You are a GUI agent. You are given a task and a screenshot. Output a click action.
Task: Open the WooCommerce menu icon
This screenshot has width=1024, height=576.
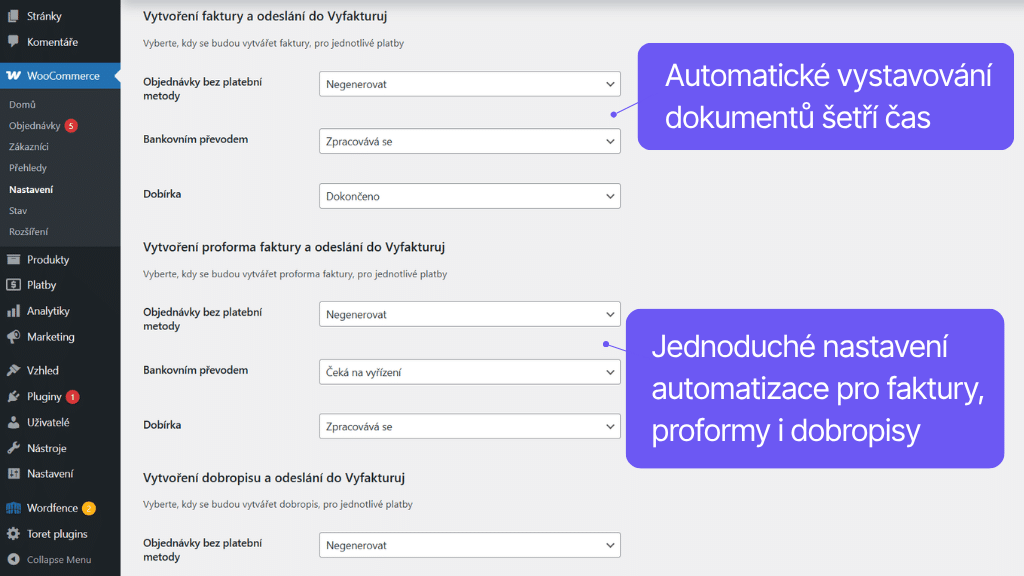coord(12,75)
